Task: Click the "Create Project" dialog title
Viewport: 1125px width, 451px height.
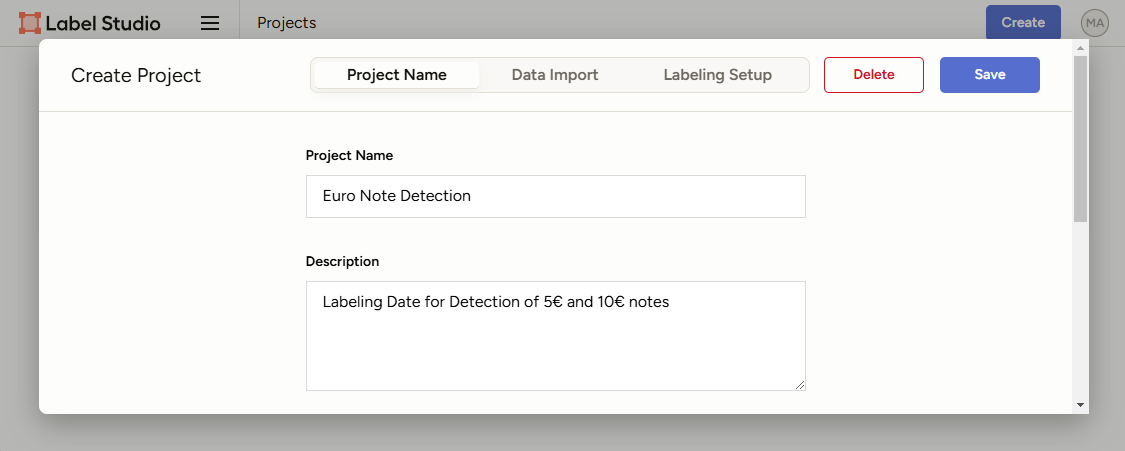Action: pyautogui.click(x=136, y=76)
